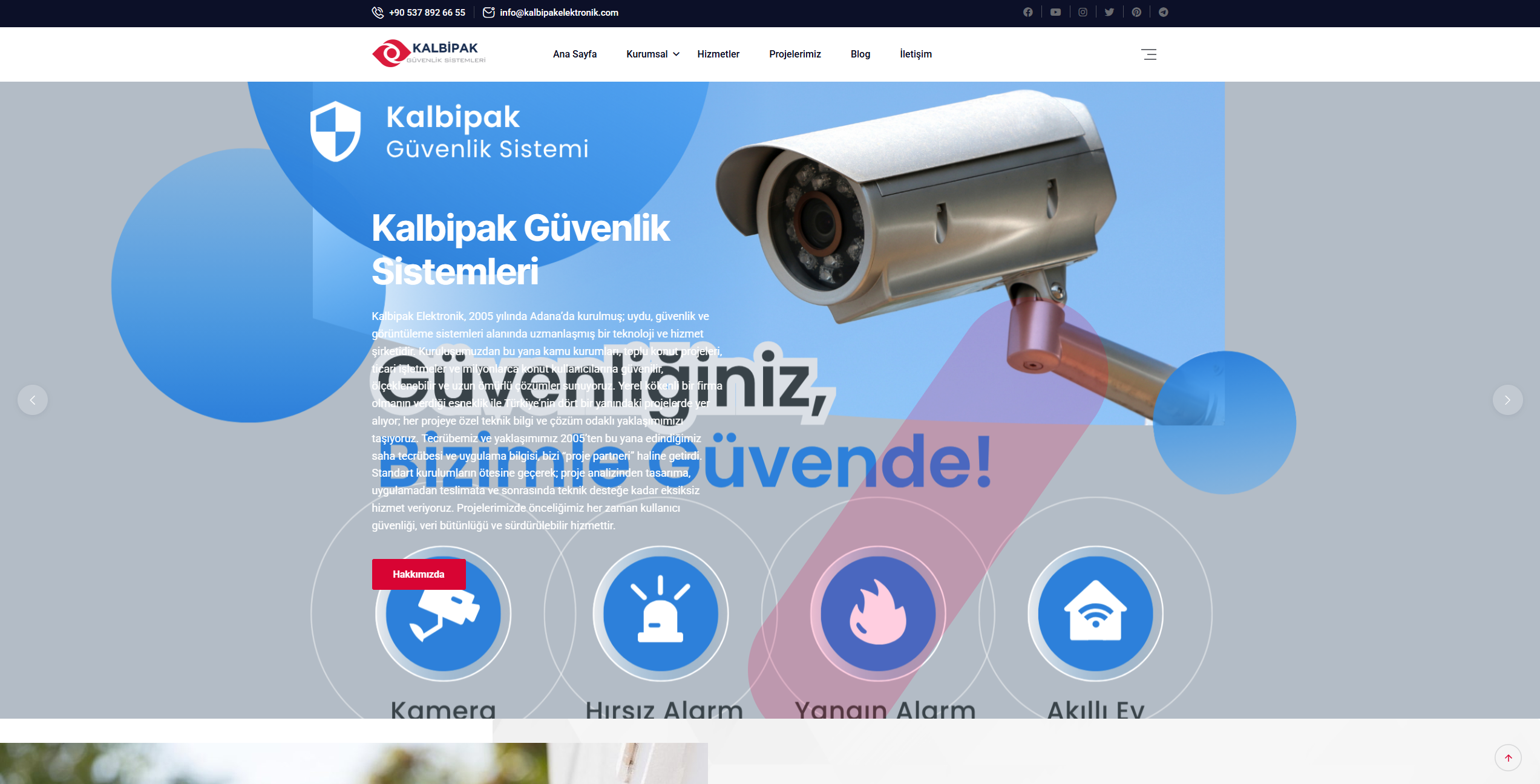
Task: Click the Kalbipak logo
Action: pos(429,54)
